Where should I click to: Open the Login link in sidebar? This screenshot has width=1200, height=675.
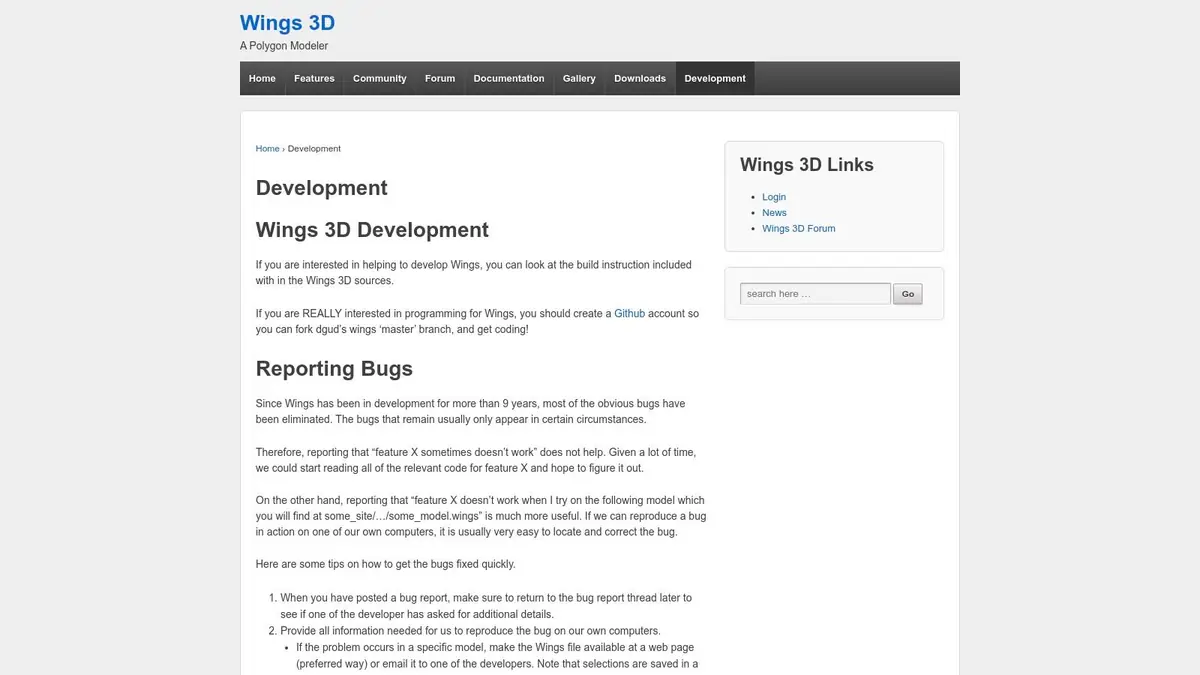(x=774, y=197)
